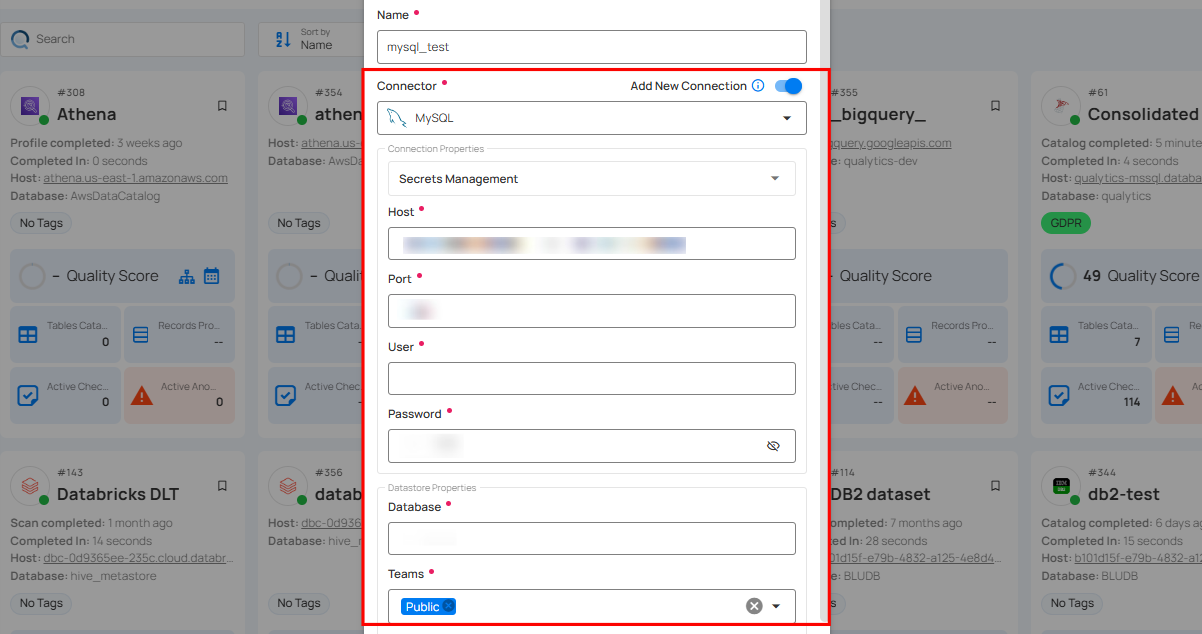Click the search icon in the Search bar
Image resolution: width=1202 pixels, height=634 pixels.
[20, 39]
